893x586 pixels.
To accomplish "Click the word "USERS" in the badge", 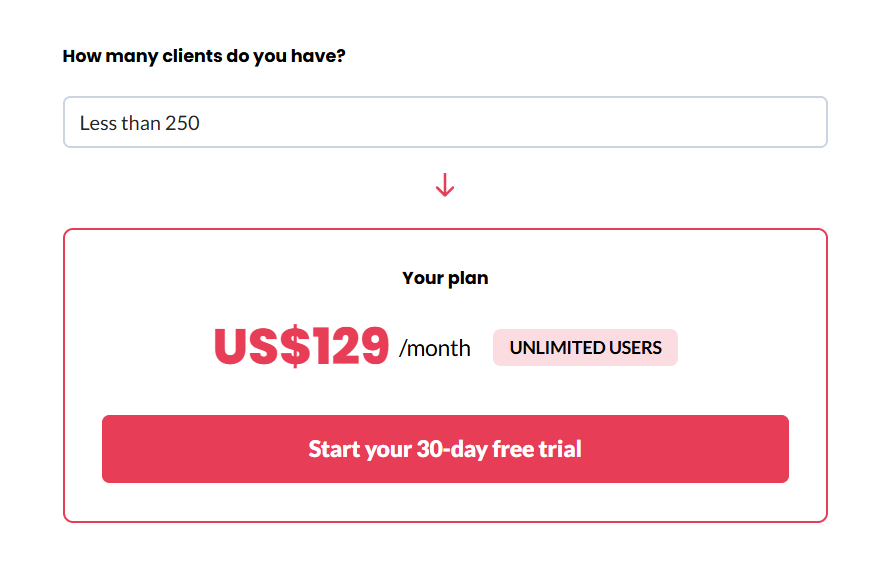I will (x=635, y=347).
